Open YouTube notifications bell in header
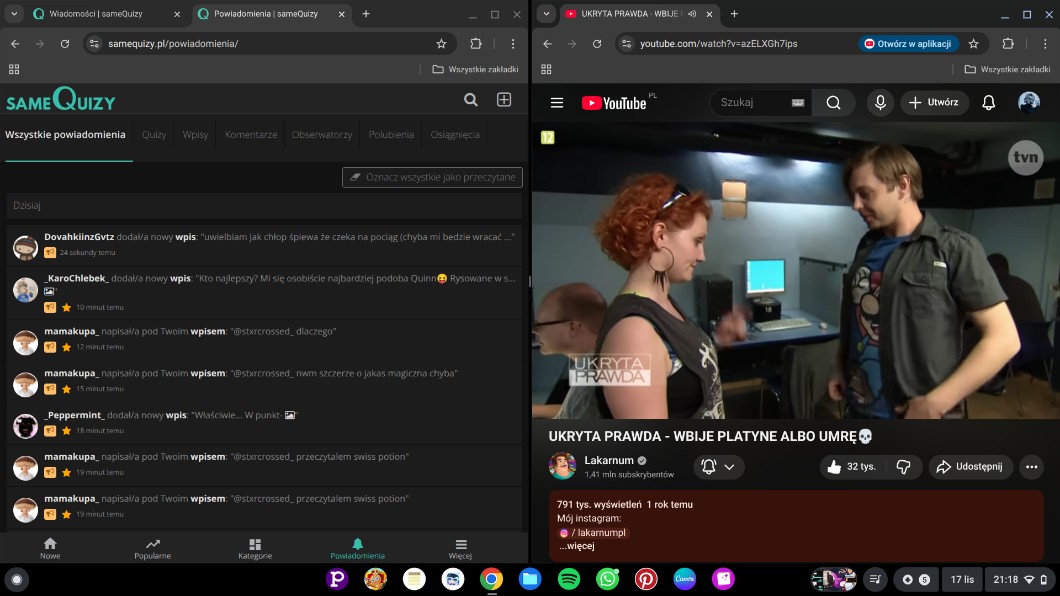 (x=988, y=103)
